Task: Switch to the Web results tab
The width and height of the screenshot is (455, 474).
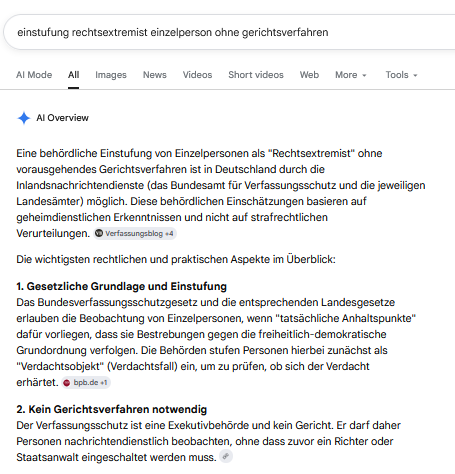Action: coord(309,75)
